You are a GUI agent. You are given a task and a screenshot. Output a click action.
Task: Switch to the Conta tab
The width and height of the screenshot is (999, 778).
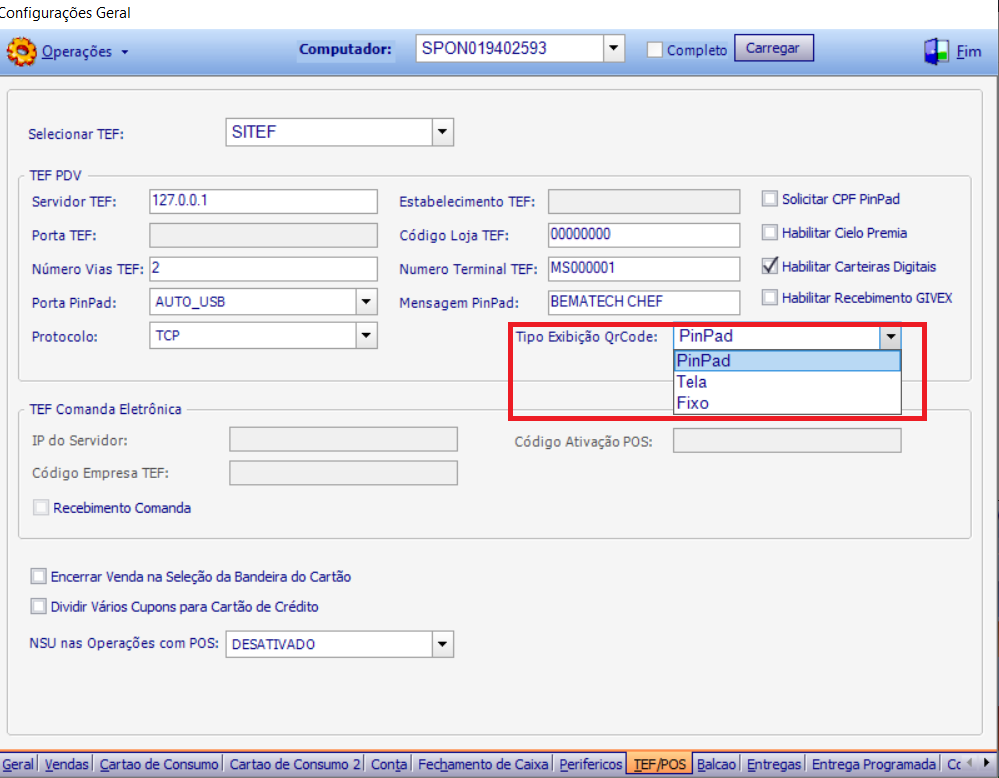[x=389, y=764]
